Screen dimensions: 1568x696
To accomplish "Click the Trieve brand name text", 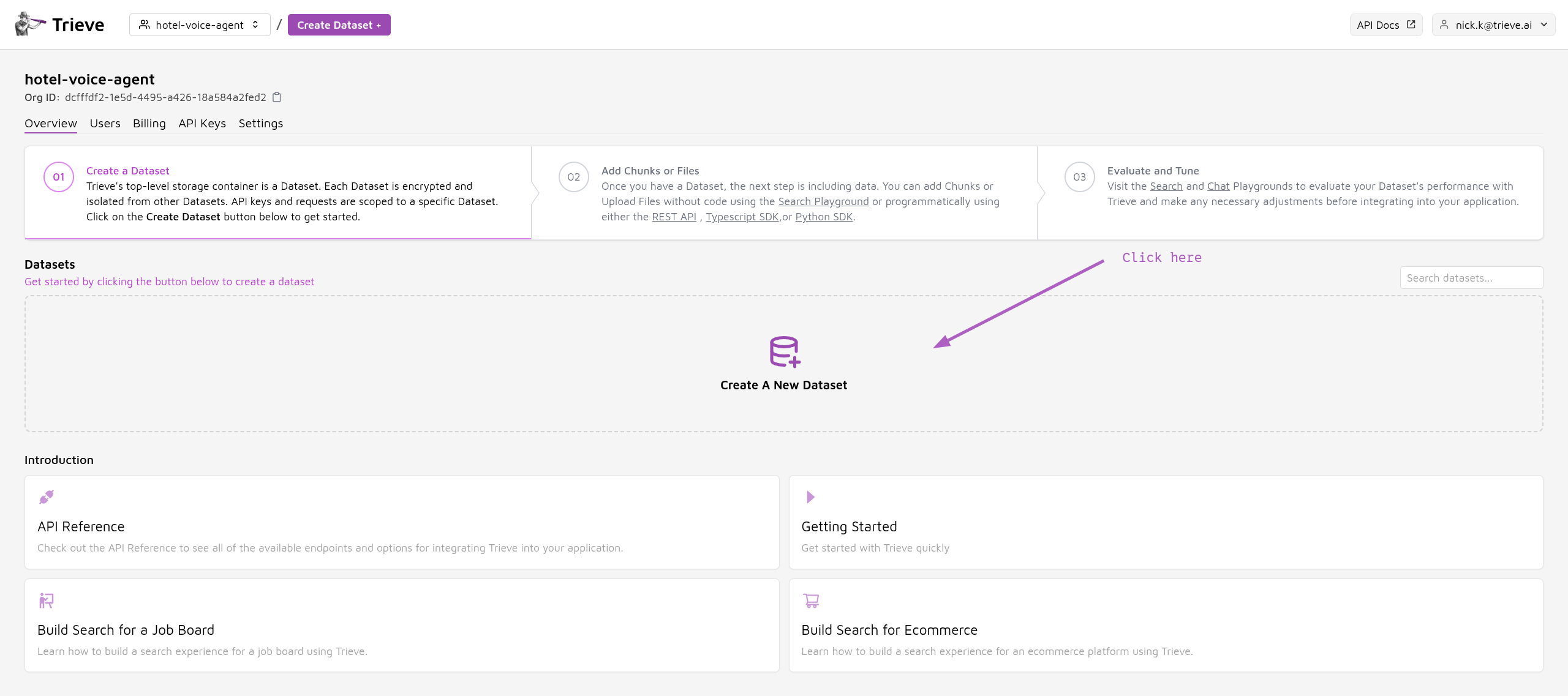I will 78,25.
